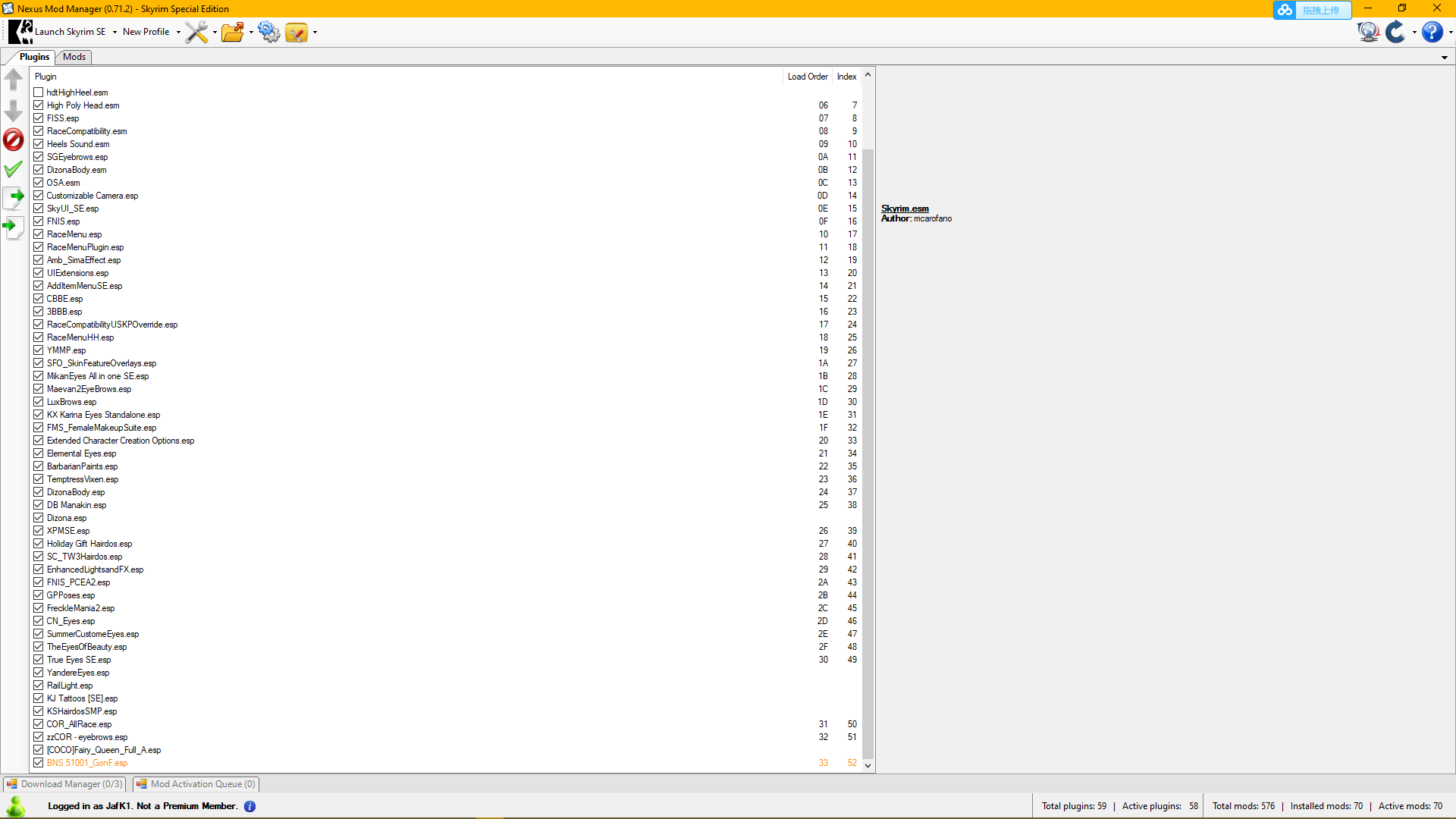This screenshot has width=1456, height=819.
Task: Open the tab list dropdown arrow at right
Action: (1445, 58)
